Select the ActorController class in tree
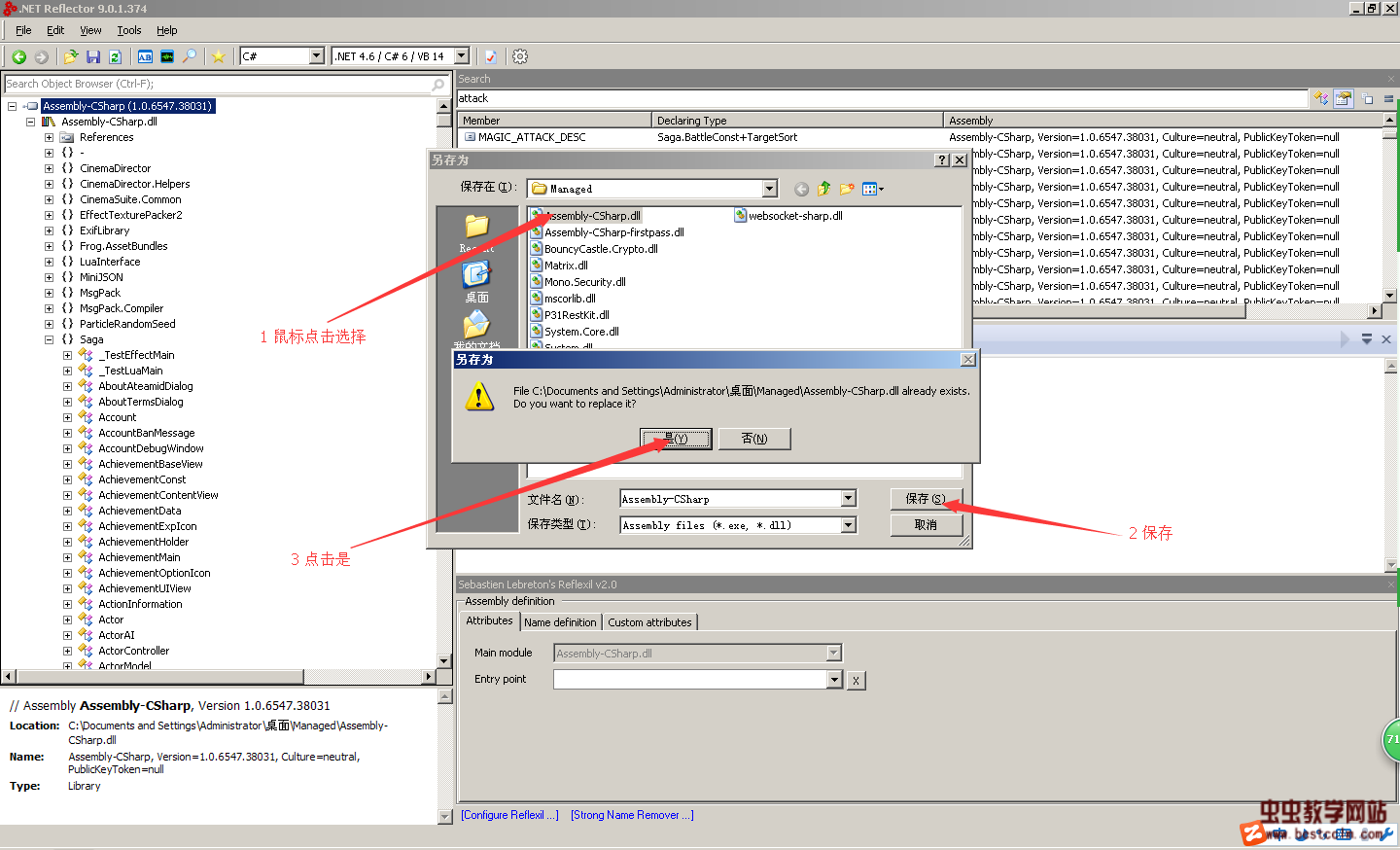 pos(133,651)
